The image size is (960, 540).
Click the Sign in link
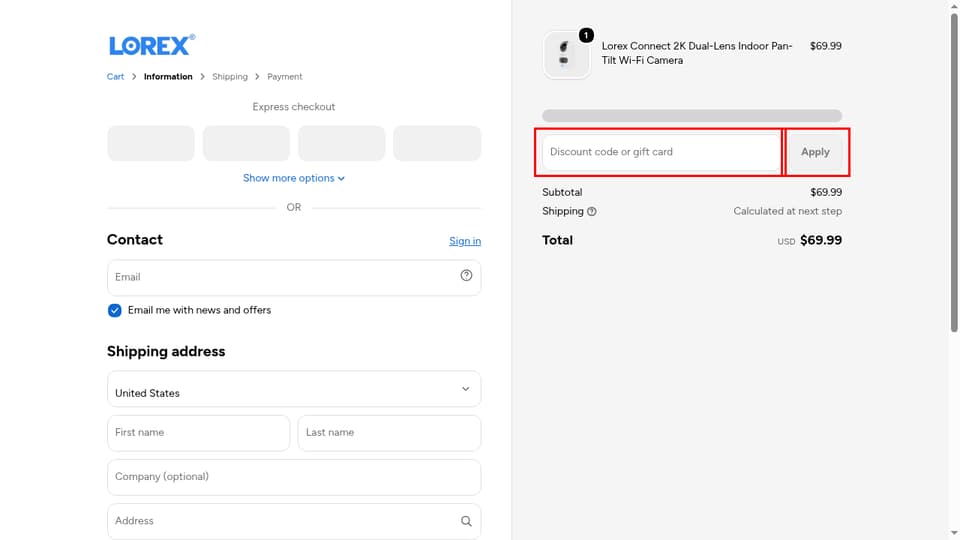pyautogui.click(x=465, y=241)
